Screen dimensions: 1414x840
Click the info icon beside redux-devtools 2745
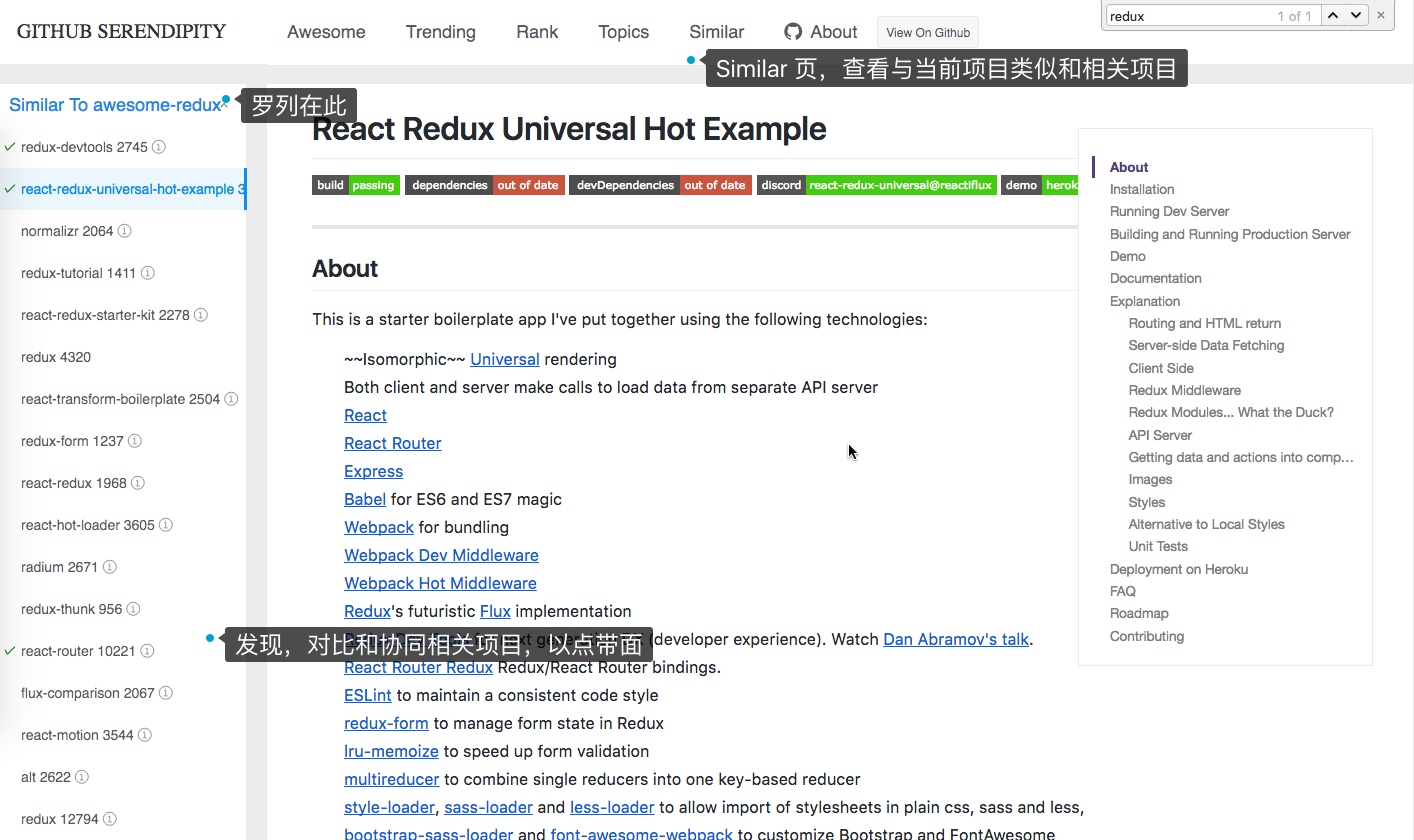159,147
